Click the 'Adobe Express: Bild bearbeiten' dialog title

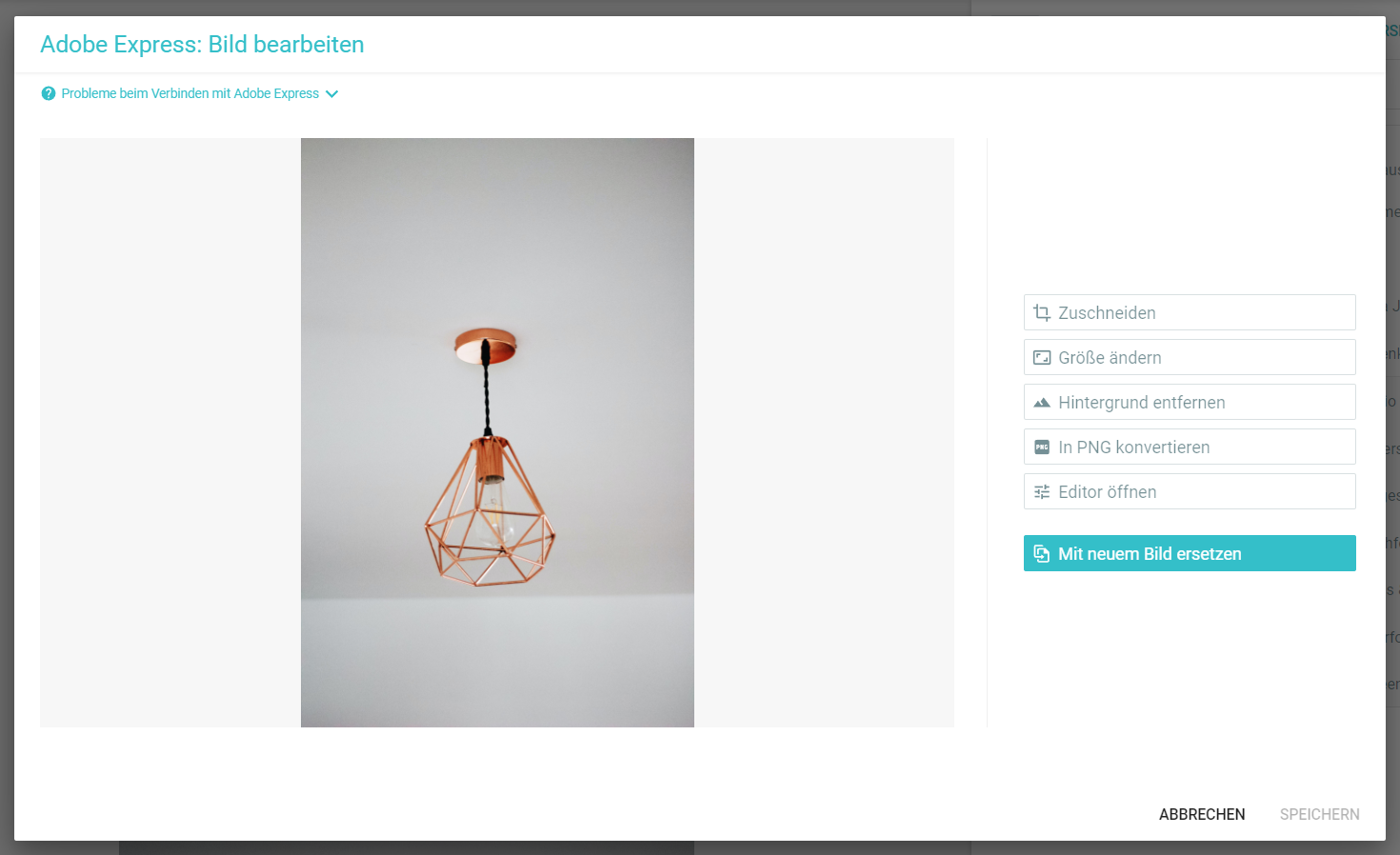click(x=202, y=45)
